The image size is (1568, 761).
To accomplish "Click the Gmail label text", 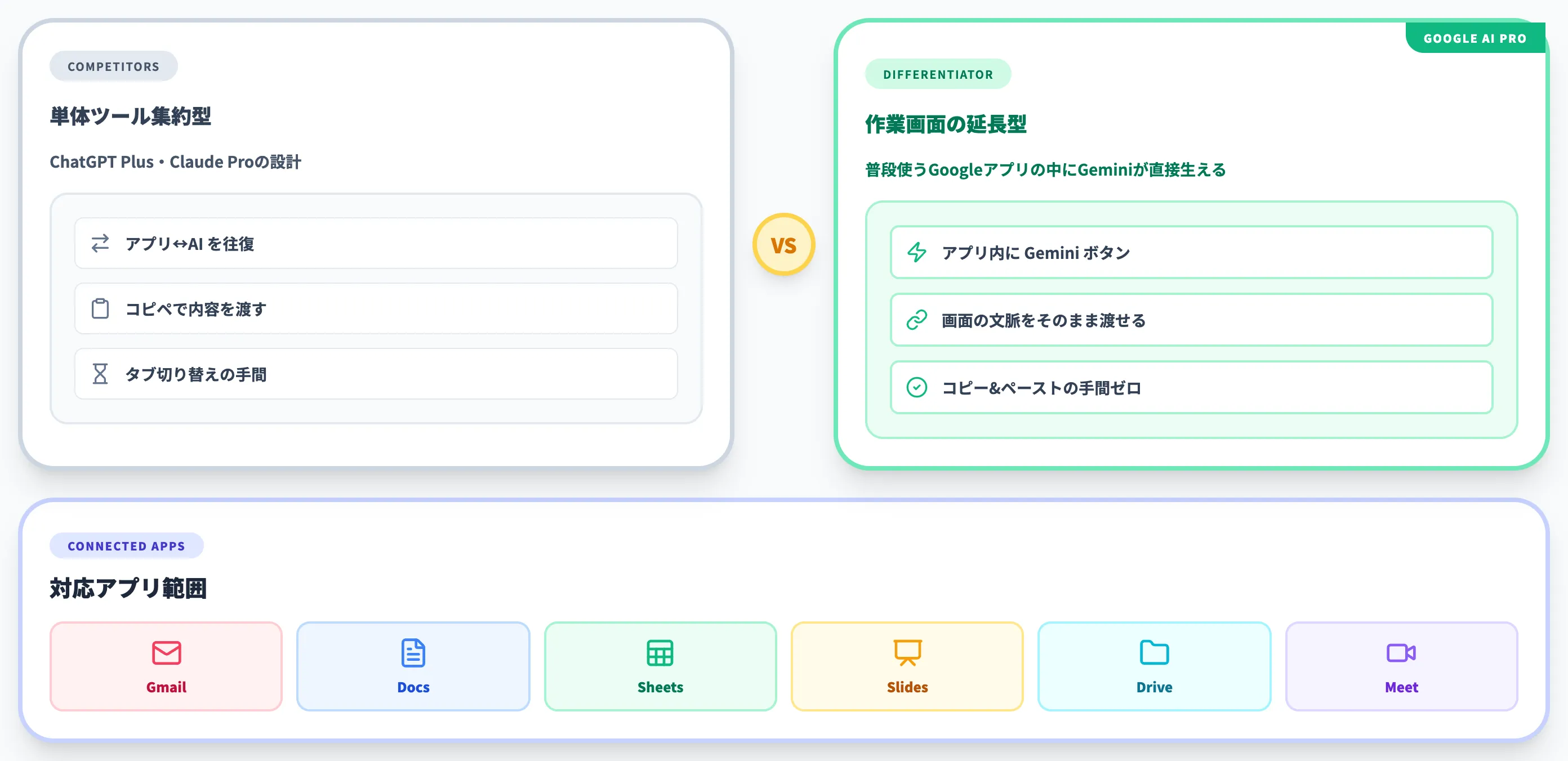I will coord(166,687).
